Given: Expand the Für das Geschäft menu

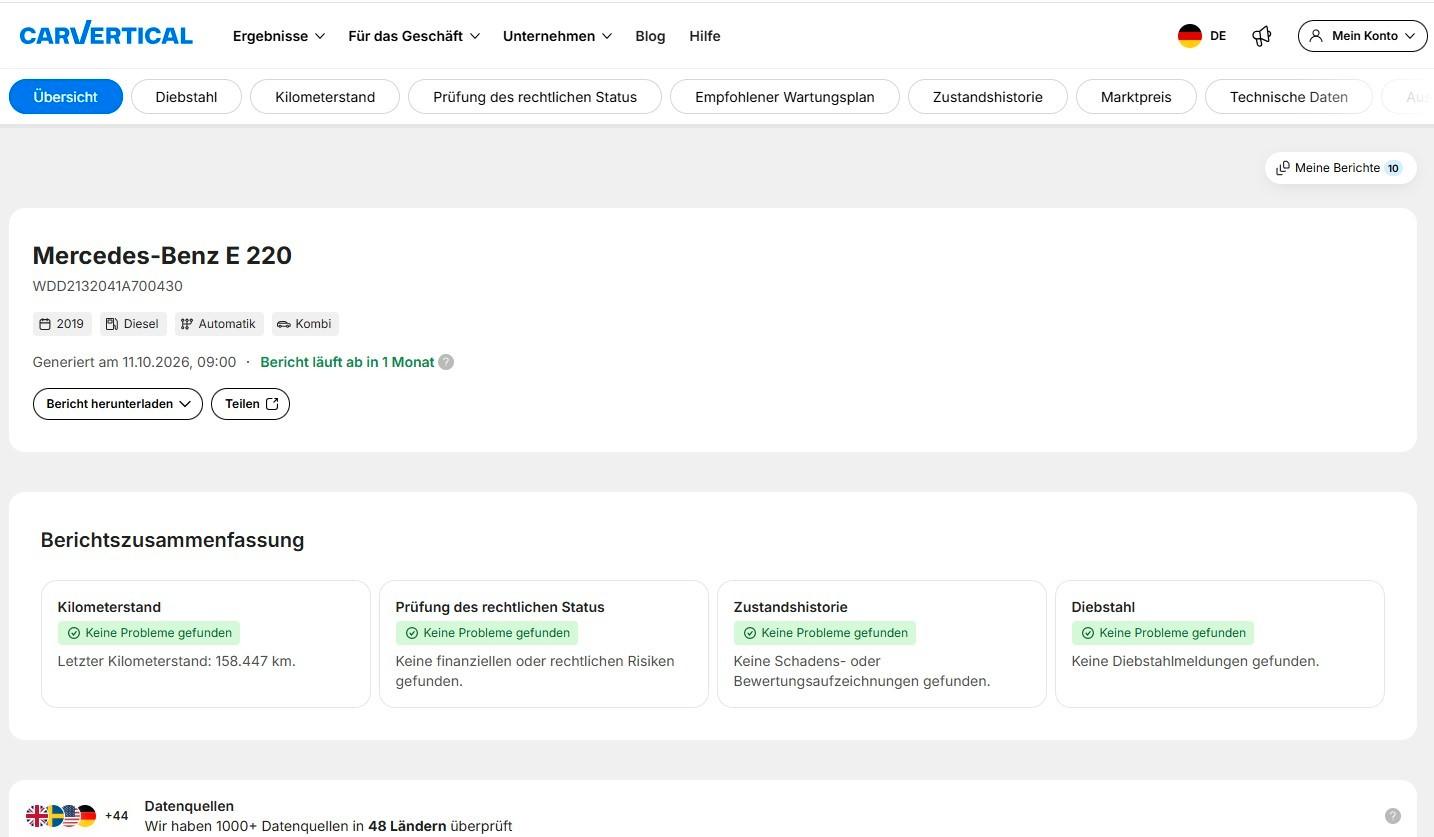Looking at the screenshot, I should (x=414, y=36).
